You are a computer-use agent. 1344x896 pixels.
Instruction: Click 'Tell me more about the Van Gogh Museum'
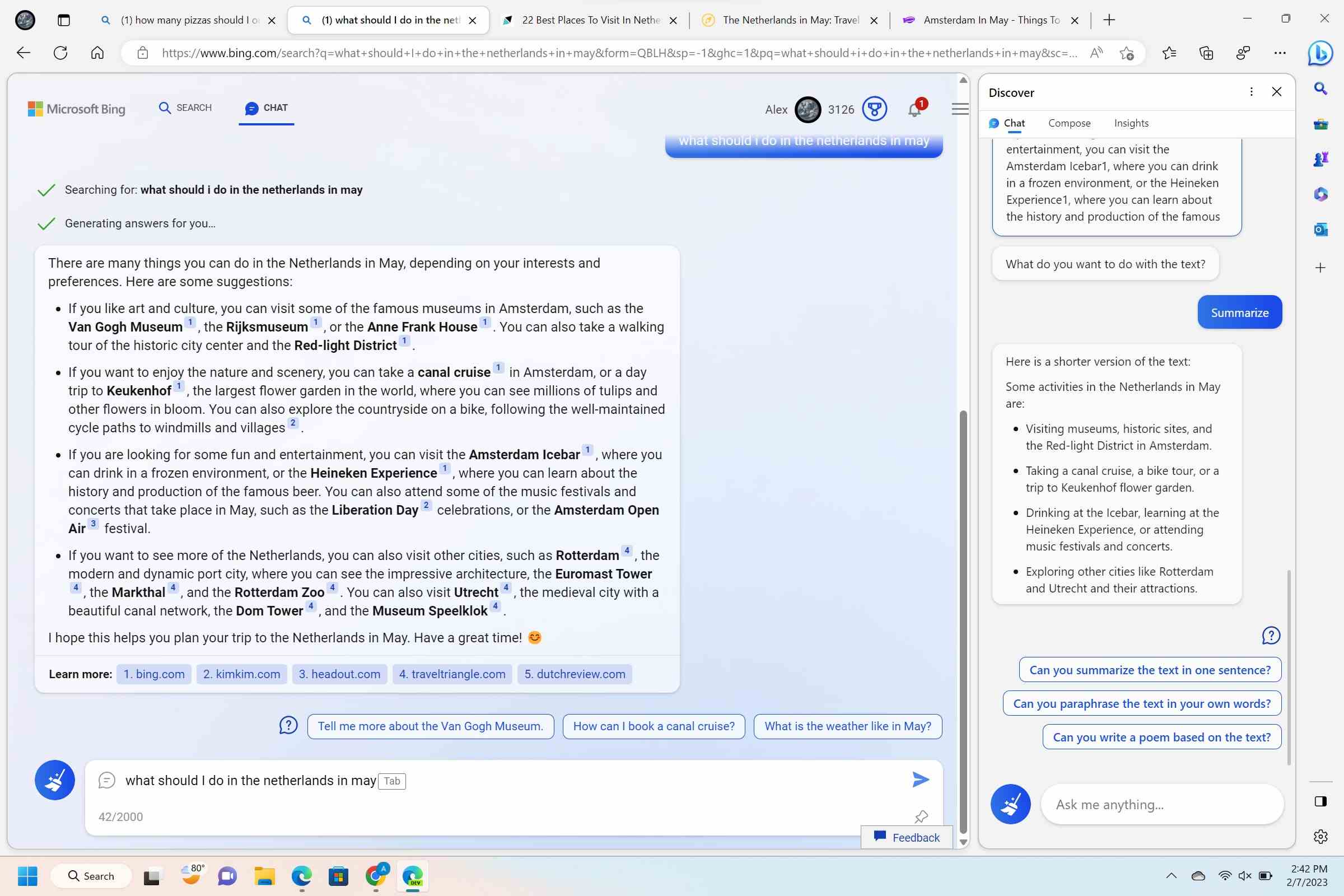point(430,726)
